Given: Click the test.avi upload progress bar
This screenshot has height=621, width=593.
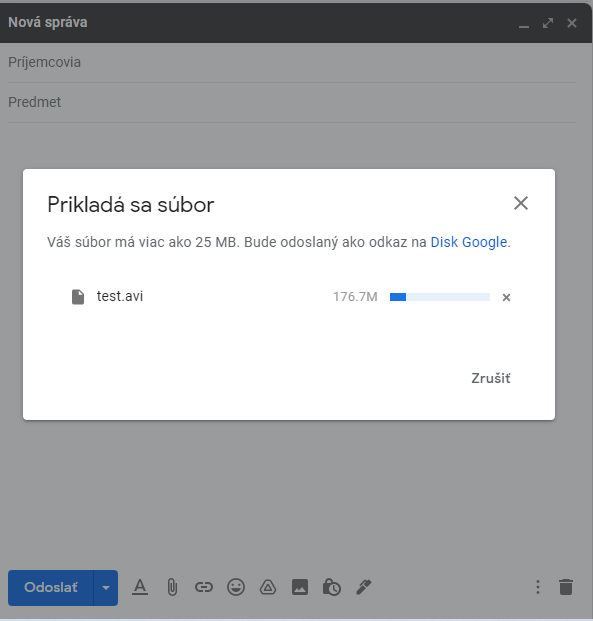Looking at the screenshot, I should click(440, 297).
